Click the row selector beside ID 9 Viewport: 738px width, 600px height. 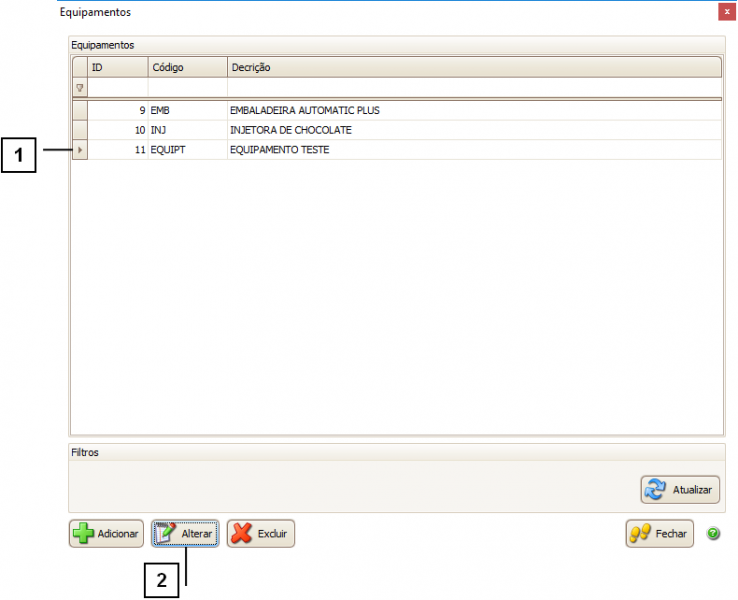point(79,110)
